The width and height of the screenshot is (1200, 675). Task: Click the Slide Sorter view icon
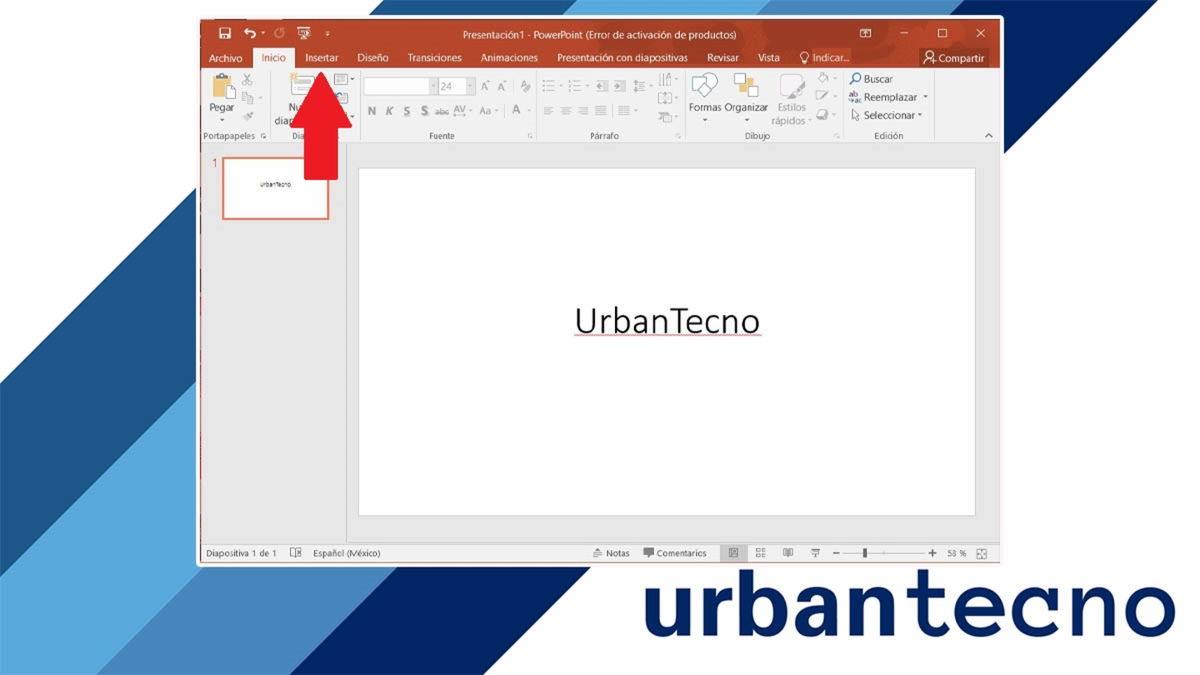coord(760,552)
